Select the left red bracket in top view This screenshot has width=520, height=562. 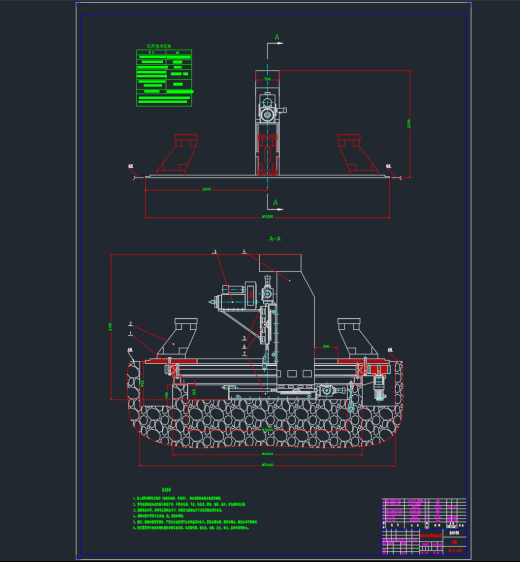(177, 154)
